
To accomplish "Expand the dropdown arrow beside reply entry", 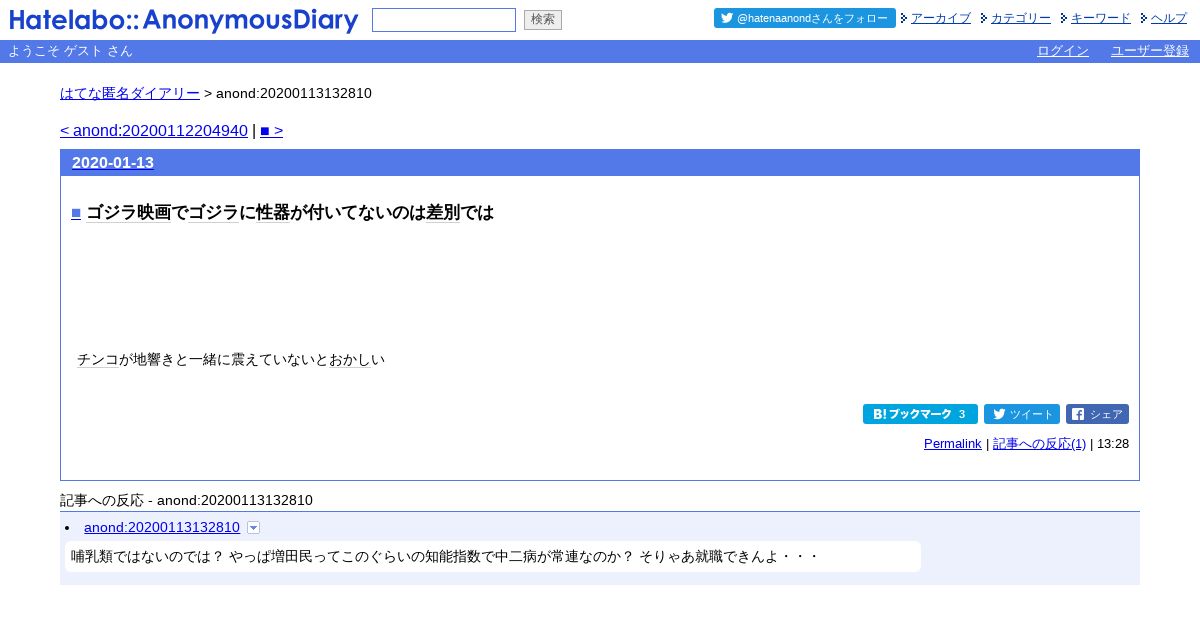I will [x=253, y=527].
